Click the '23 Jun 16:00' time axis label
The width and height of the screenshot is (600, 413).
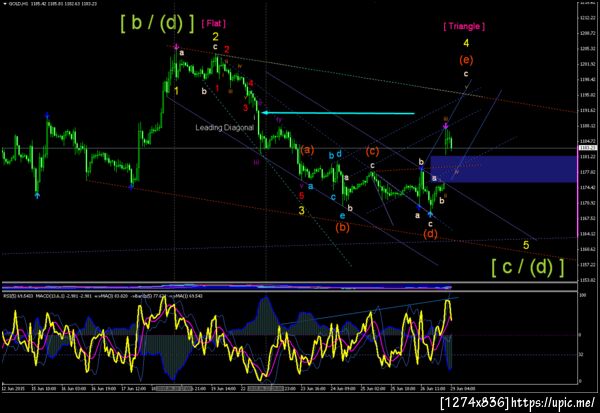(x=314, y=389)
